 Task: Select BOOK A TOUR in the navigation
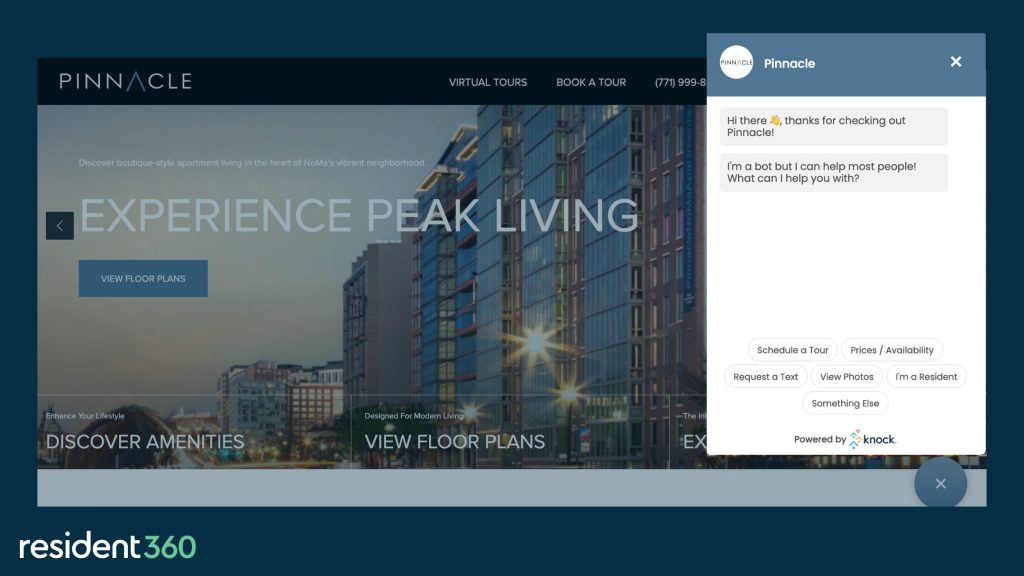pyautogui.click(x=590, y=82)
